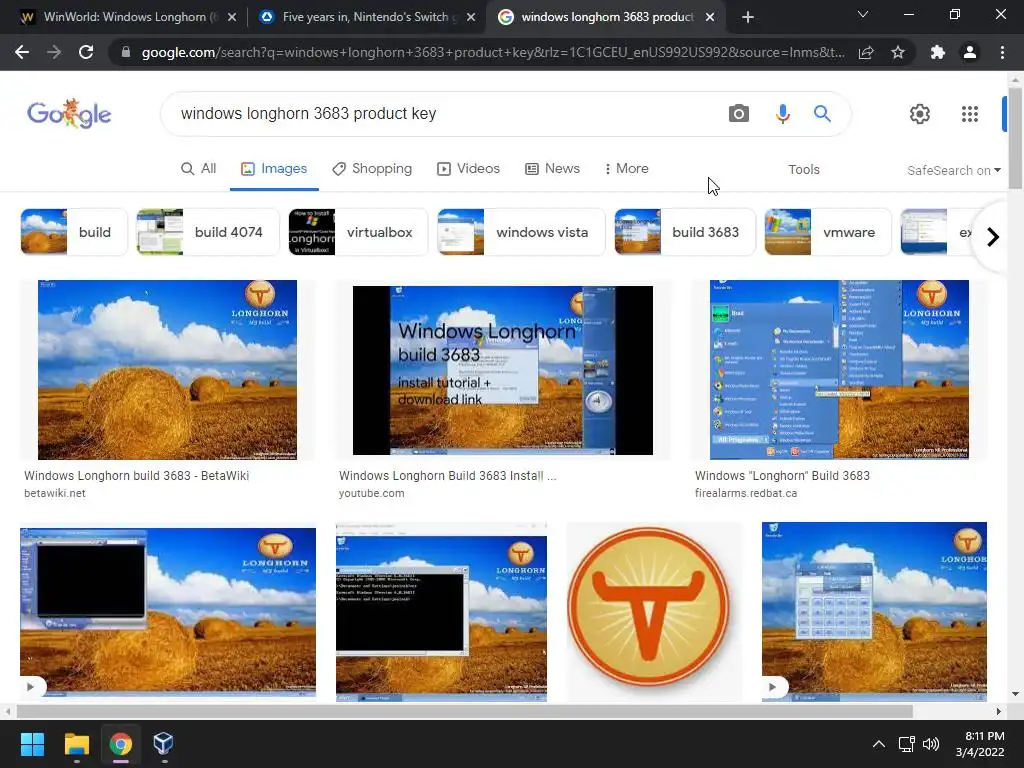Click the youtube.com source link

tap(372, 493)
